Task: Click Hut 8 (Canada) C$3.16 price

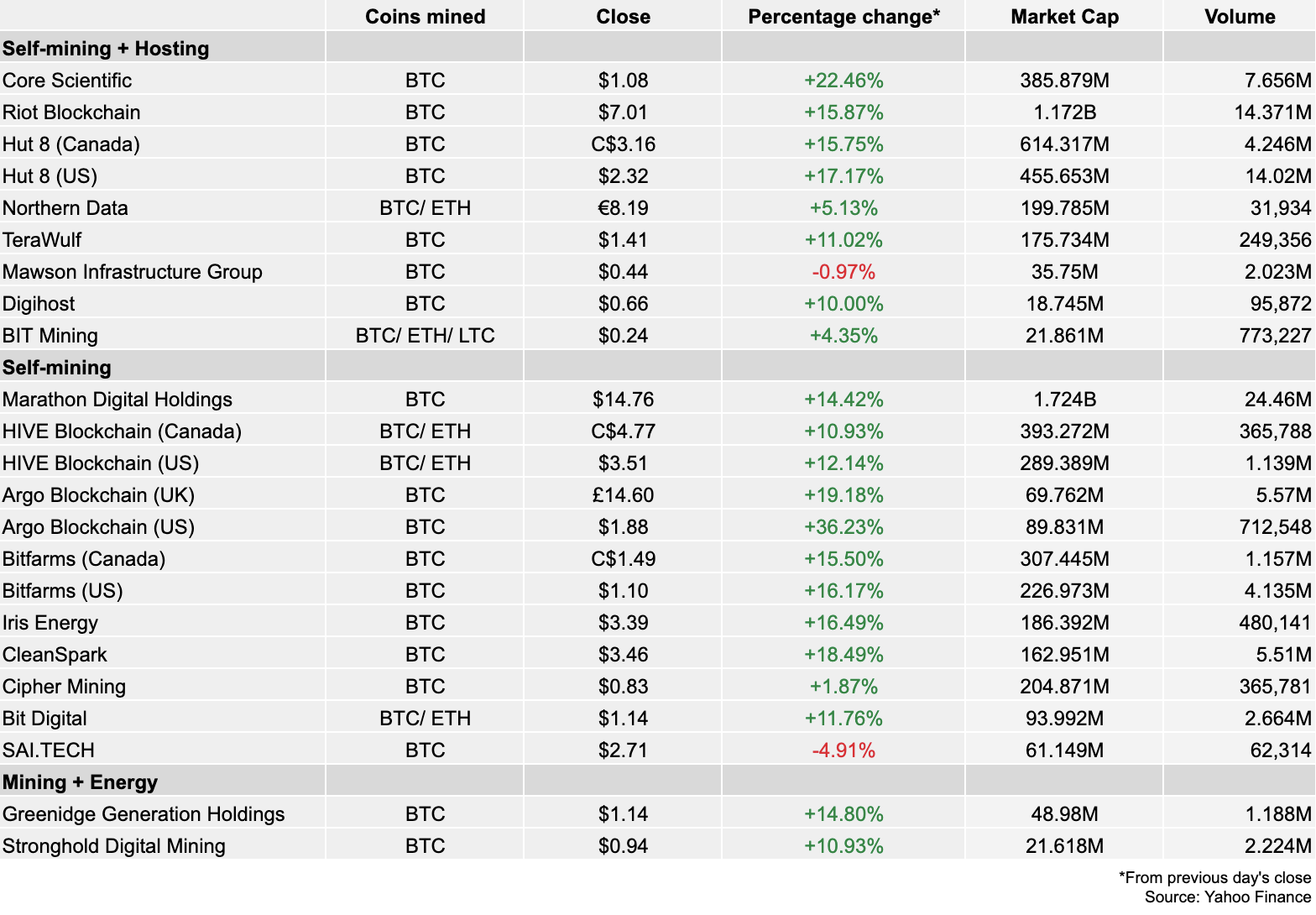Action: click(x=623, y=144)
